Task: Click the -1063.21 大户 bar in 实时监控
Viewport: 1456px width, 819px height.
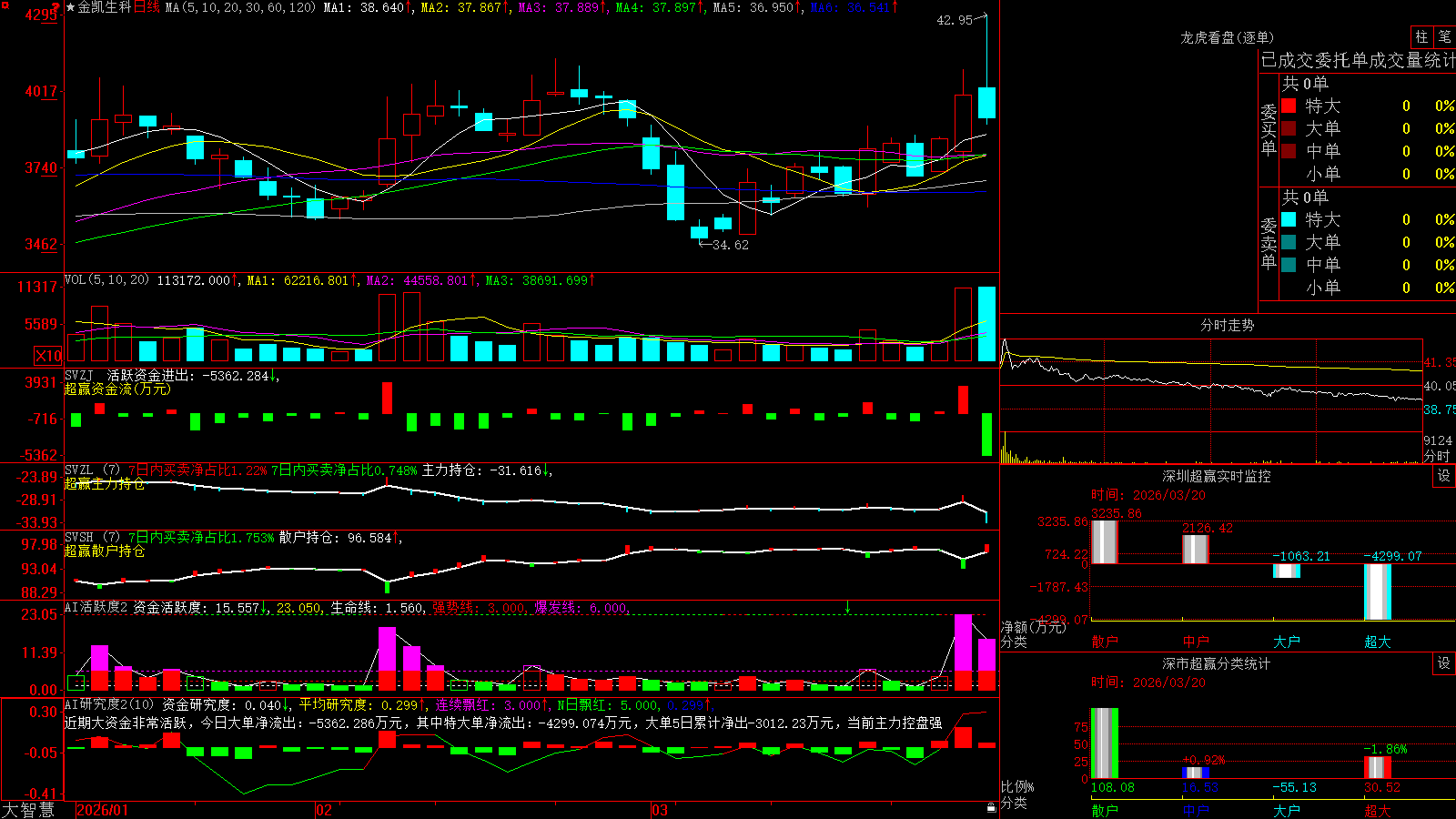Action: tap(1286, 571)
